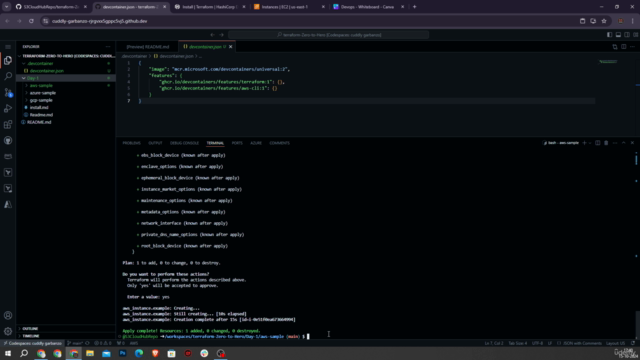Open the Preview README.md editor tab
This screenshot has height=360, width=640.
[147, 47]
